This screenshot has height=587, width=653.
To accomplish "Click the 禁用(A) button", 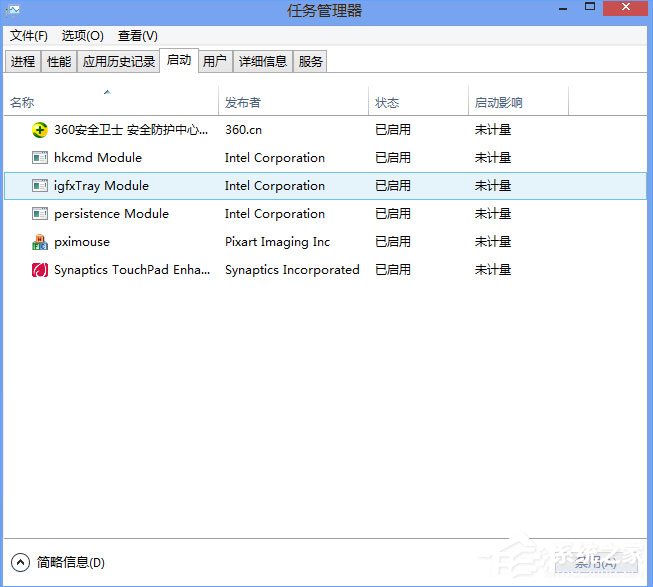I will click(x=596, y=563).
